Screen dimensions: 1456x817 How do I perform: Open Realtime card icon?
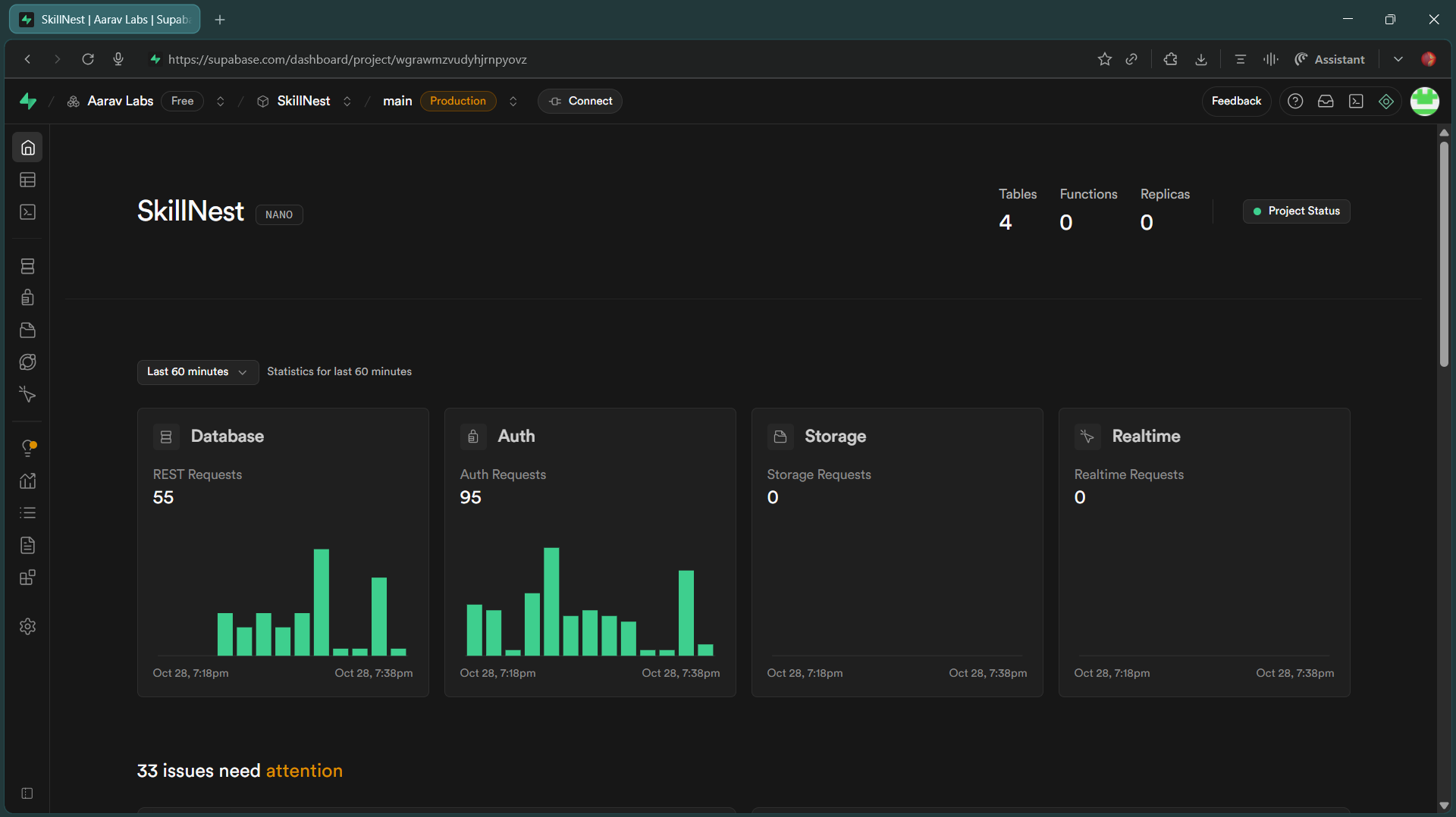(1087, 437)
